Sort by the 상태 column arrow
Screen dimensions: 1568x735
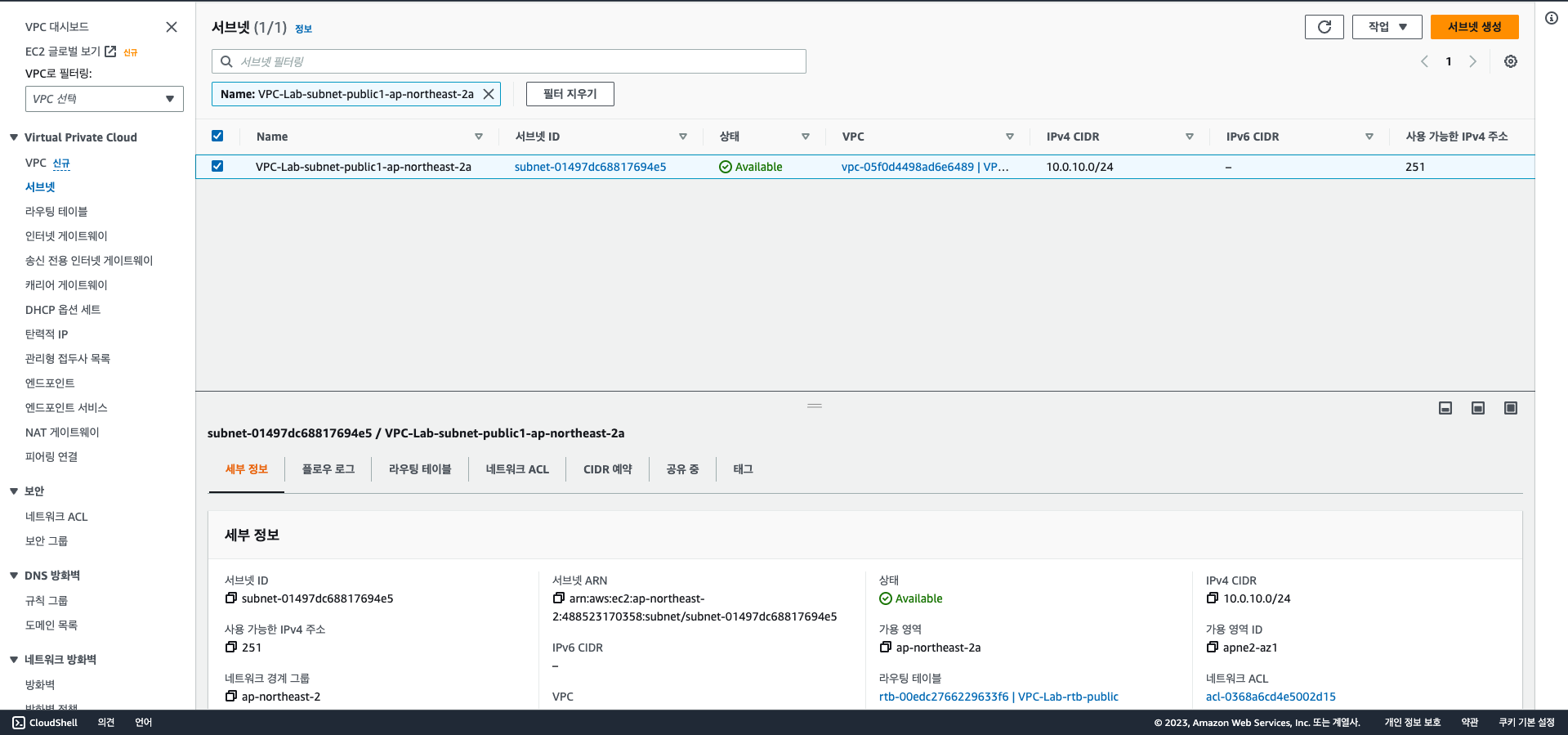pyautogui.click(x=806, y=137)
